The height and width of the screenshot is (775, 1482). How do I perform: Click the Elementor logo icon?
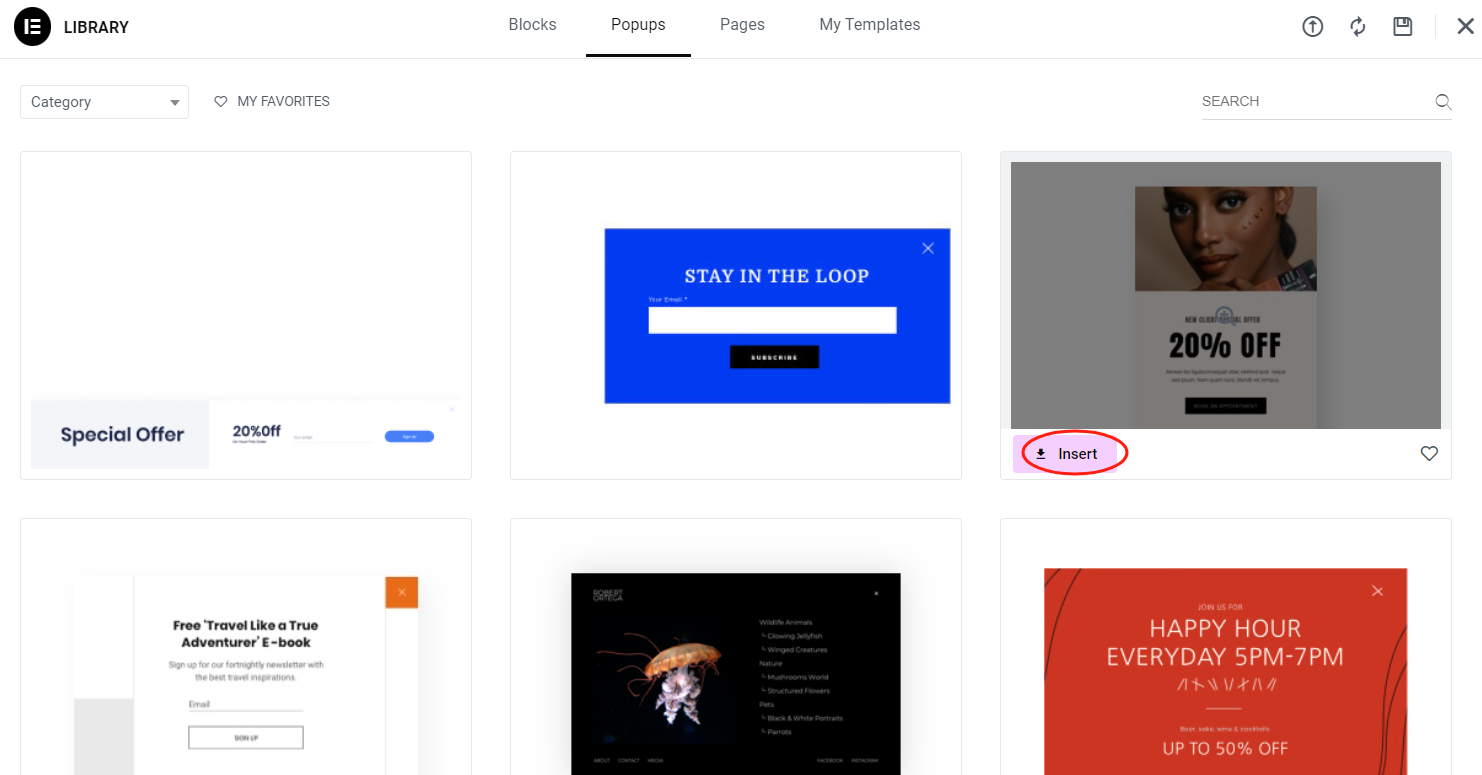[32, 27]
